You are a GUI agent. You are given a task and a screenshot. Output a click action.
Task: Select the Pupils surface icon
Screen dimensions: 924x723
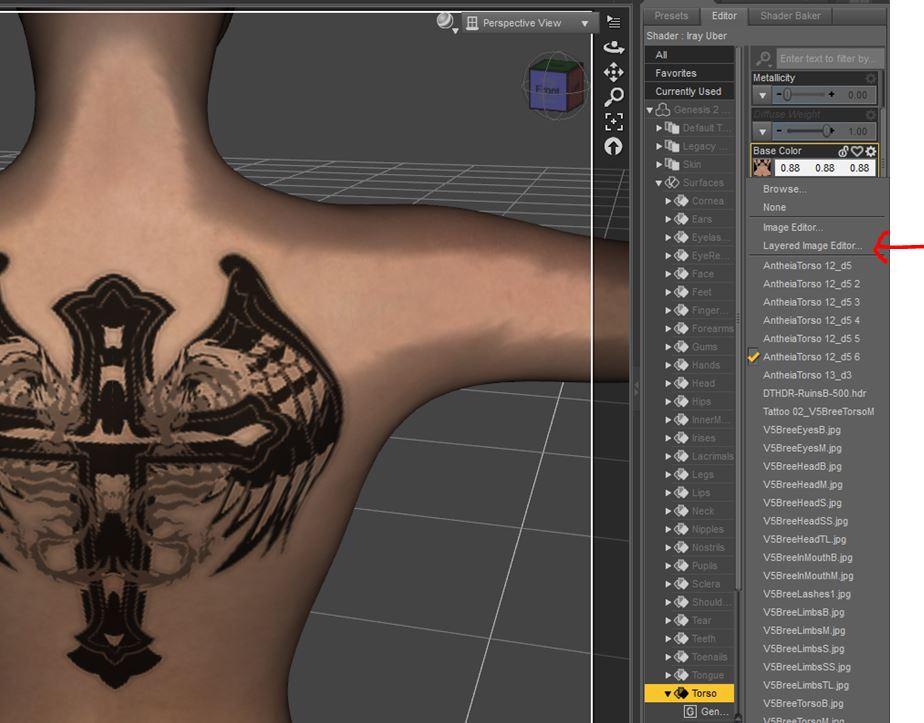click(681, 566)
